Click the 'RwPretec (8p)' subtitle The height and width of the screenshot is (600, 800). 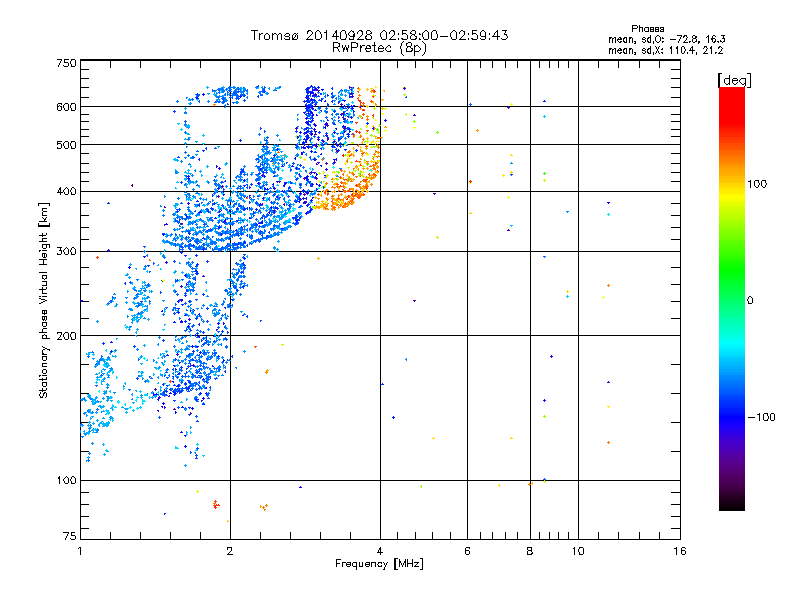coord(379,48)
